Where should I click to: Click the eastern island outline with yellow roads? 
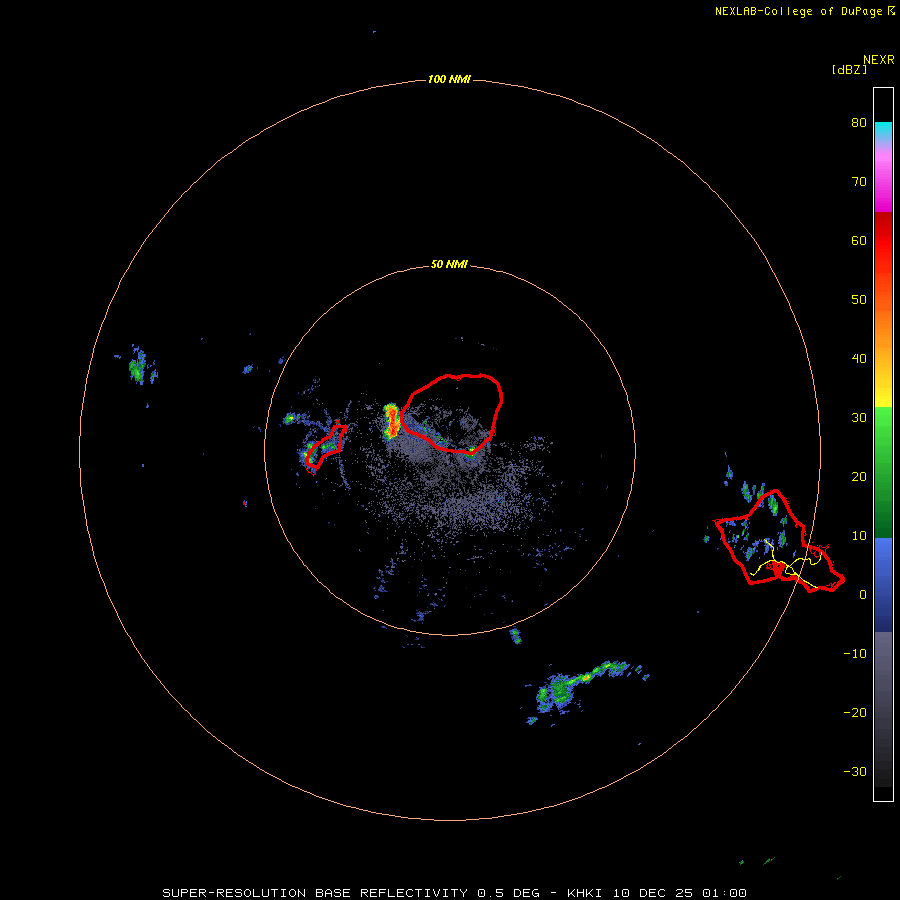(778, 541)
